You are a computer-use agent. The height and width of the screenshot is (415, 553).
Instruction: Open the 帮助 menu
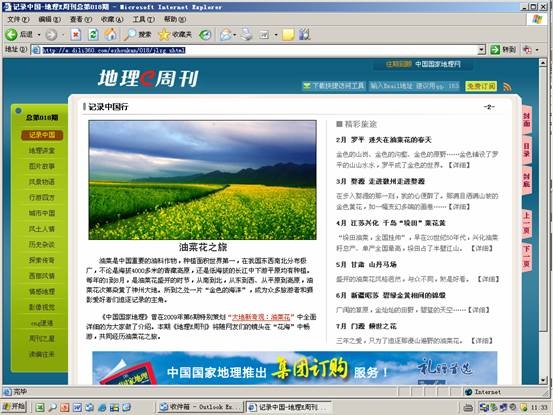pos(175,19)
